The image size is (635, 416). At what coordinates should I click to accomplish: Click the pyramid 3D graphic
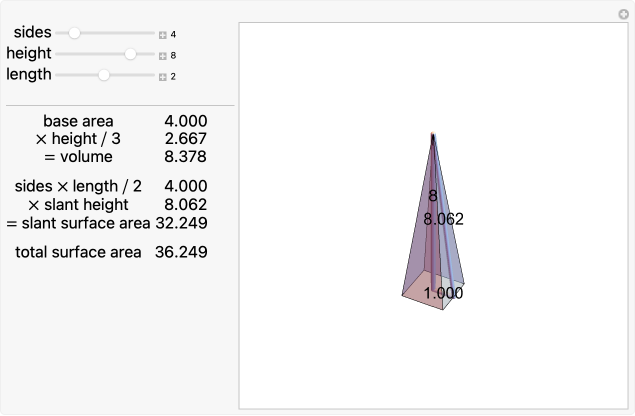(x=432, y=240)
